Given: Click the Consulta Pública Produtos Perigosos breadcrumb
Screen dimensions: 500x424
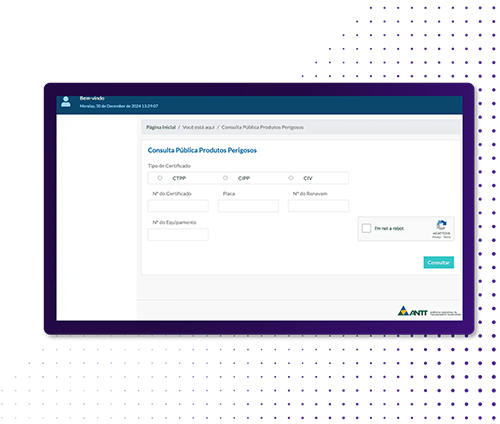Looking at the screenshot, I should tap(263, 127).
